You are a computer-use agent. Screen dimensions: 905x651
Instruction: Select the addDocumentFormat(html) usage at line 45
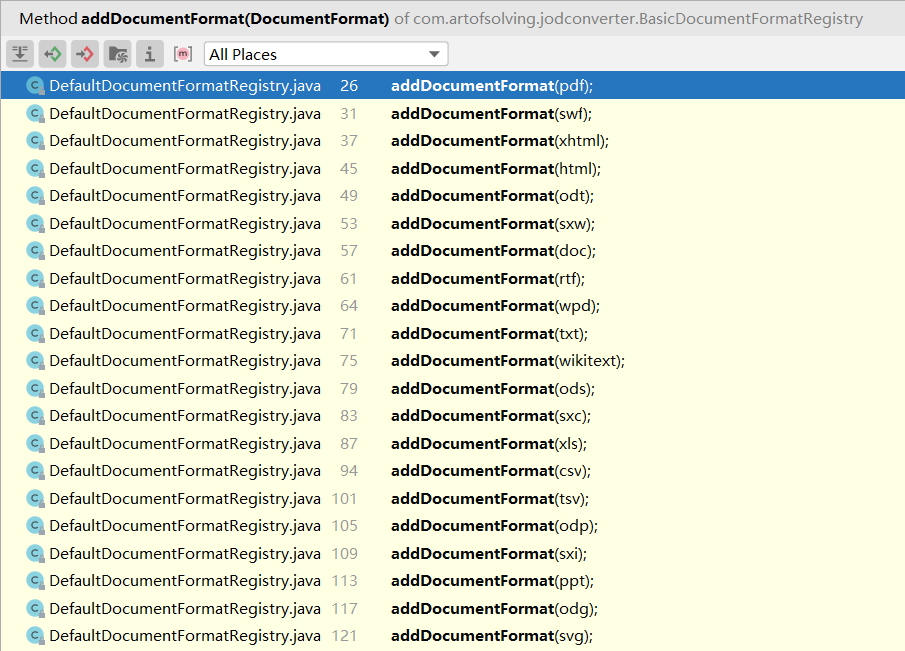pos(495,168)
